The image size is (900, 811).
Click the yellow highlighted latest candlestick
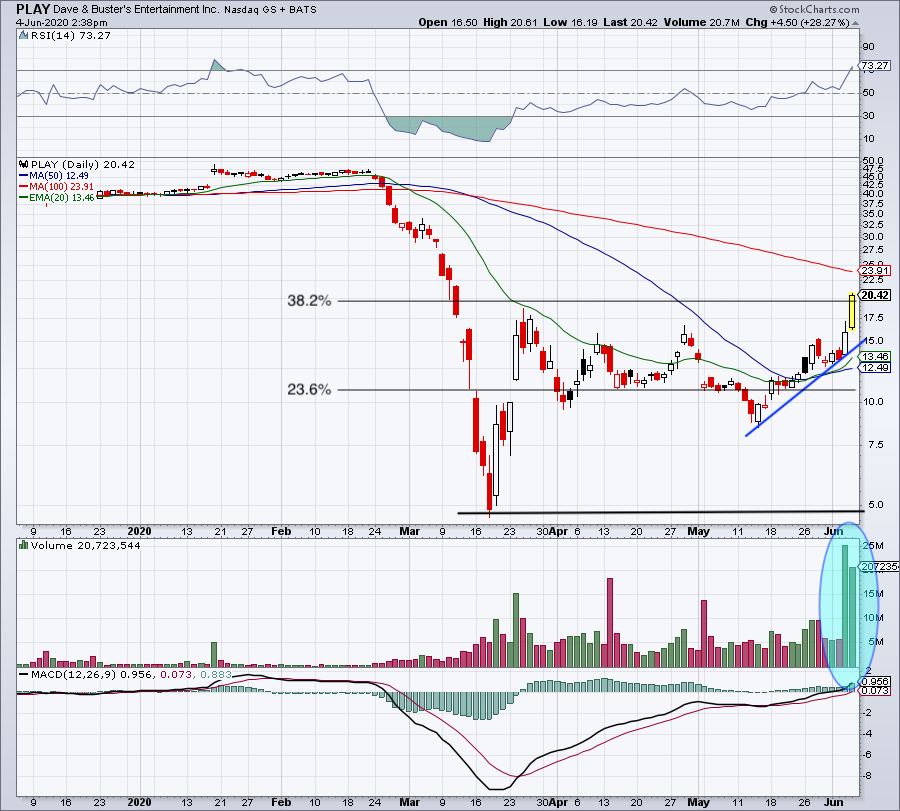(852, 312)
